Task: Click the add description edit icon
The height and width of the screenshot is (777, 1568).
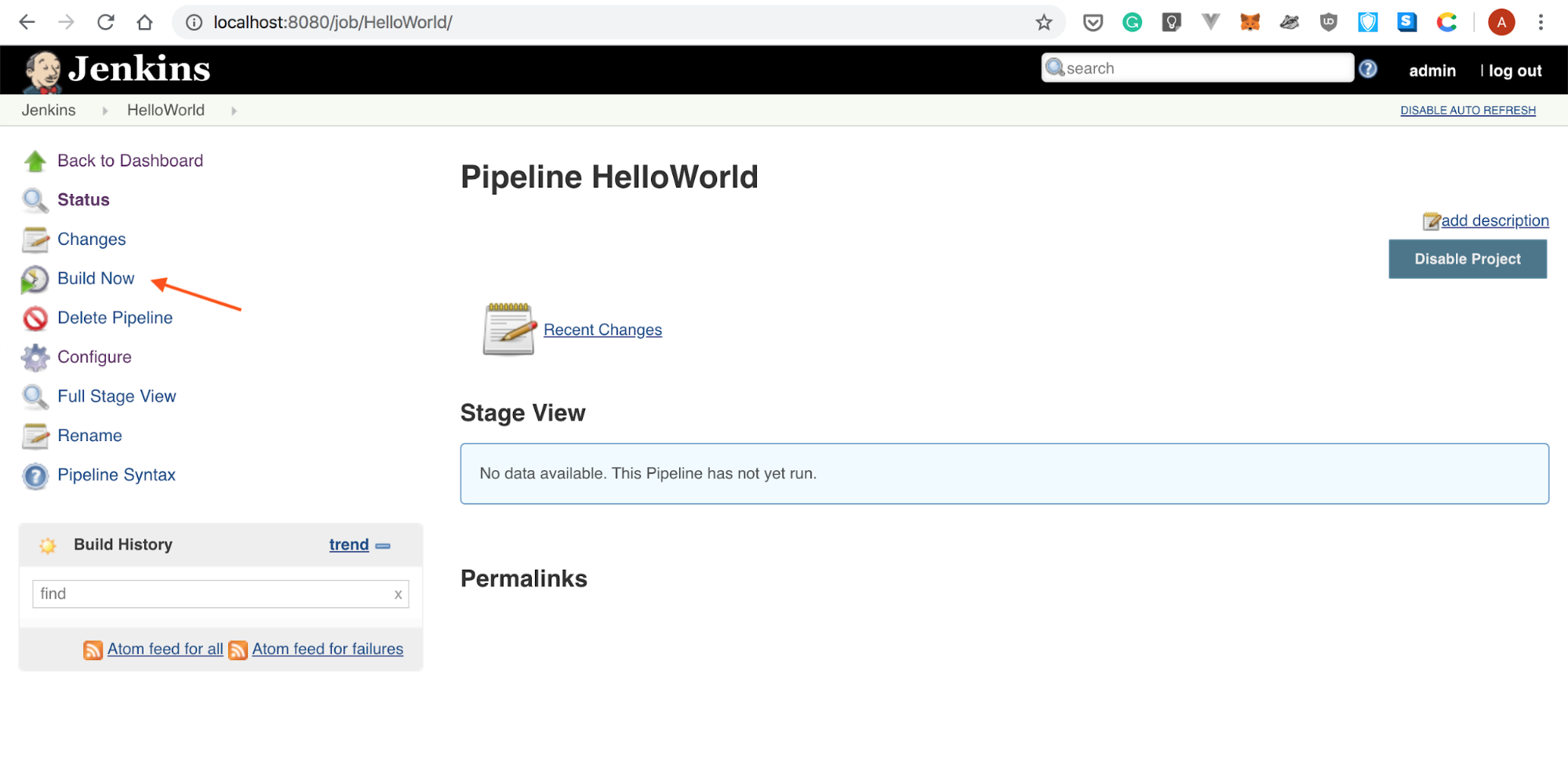Action: [x=1432, y=221]
